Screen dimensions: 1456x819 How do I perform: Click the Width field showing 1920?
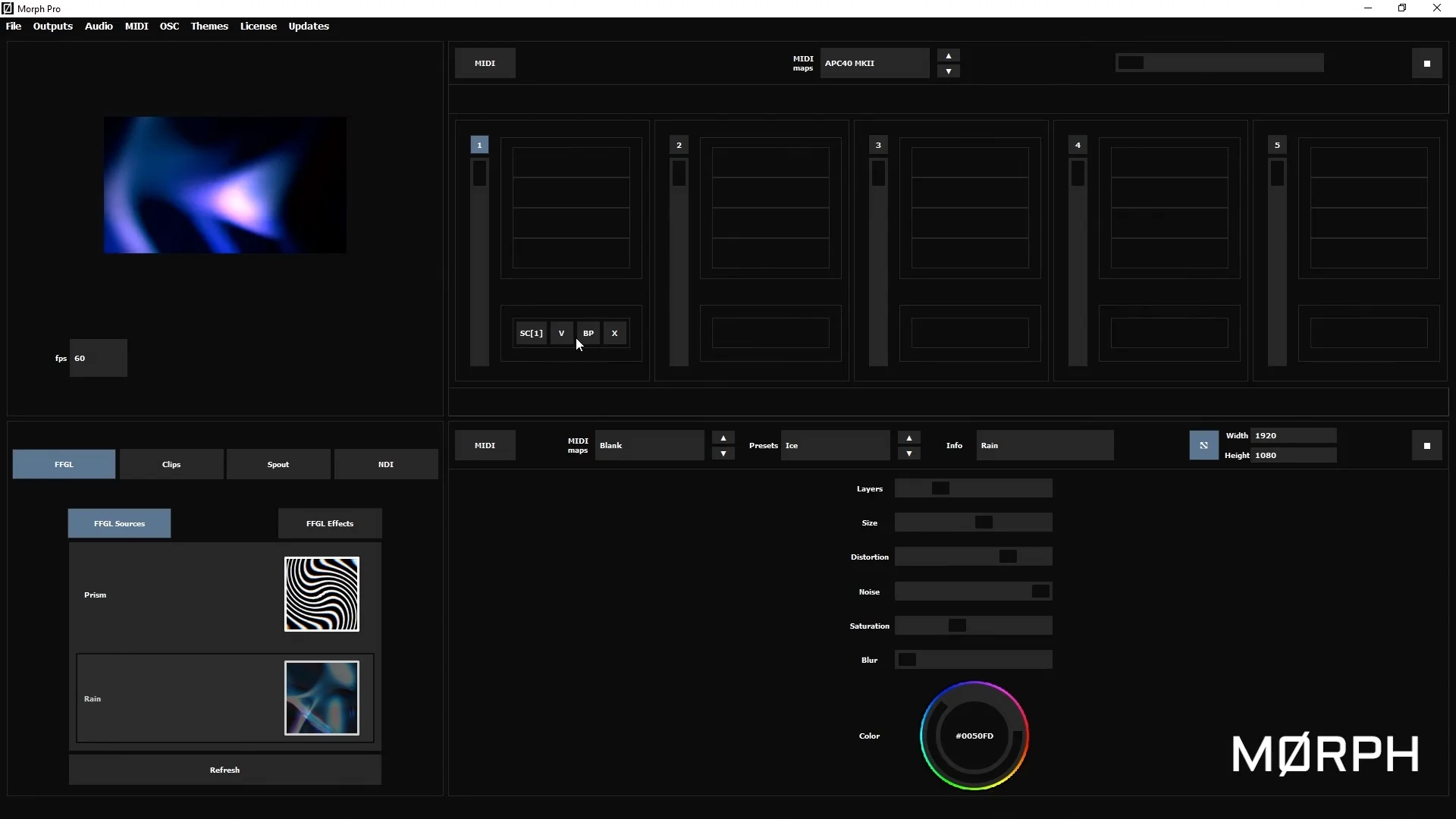coord(1293,435)
